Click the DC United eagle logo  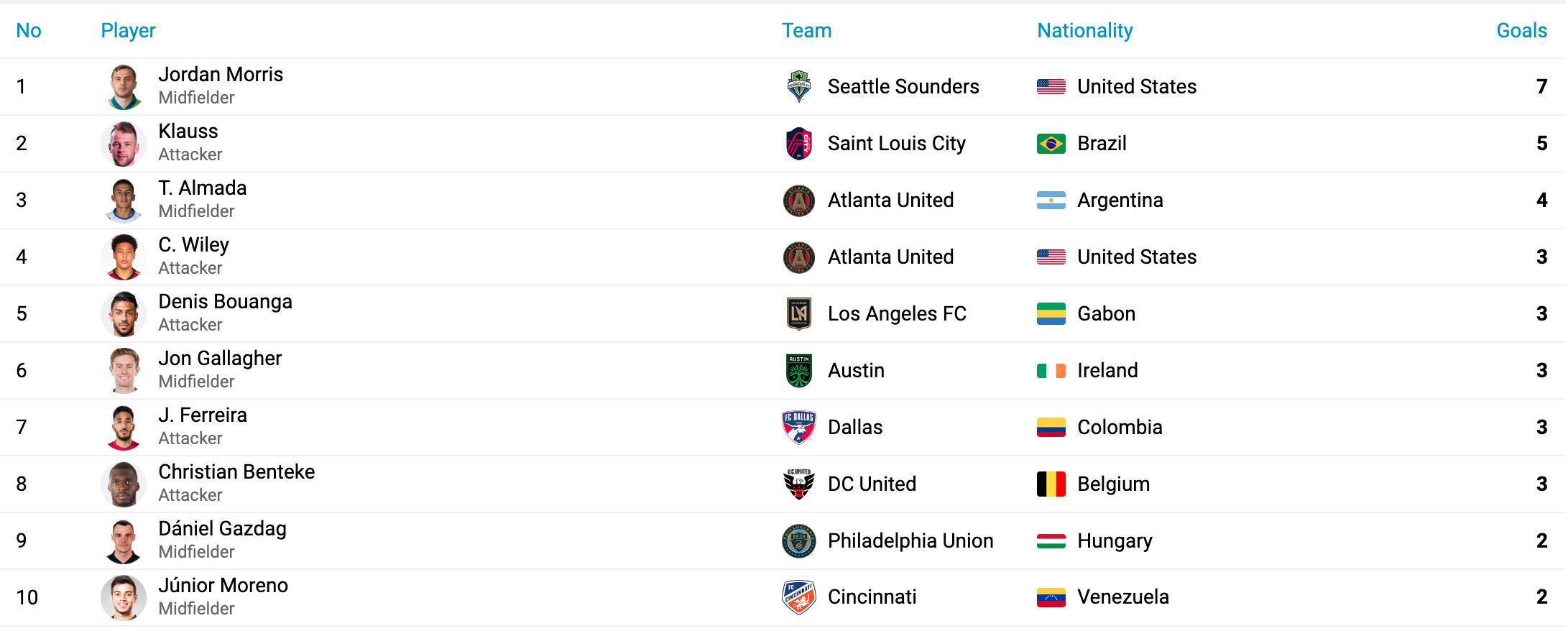click(798, 484)
